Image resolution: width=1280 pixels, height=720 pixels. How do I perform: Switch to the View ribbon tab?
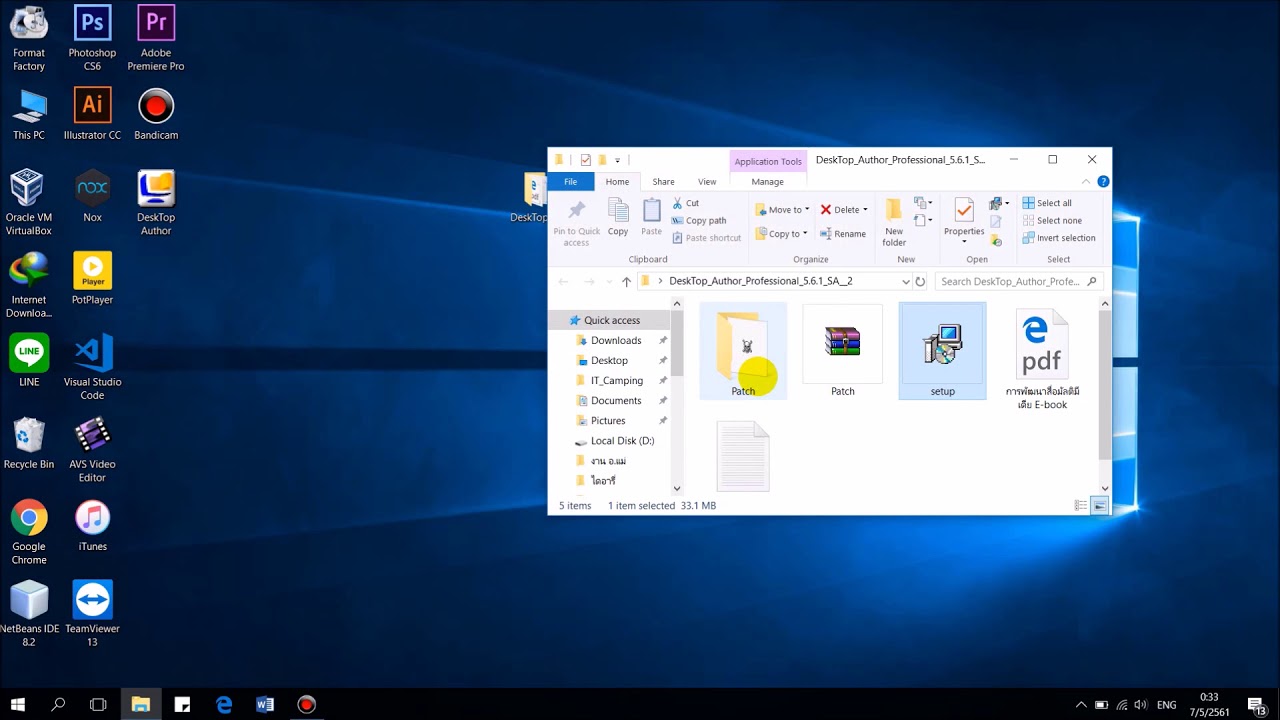tap(707, 182)
